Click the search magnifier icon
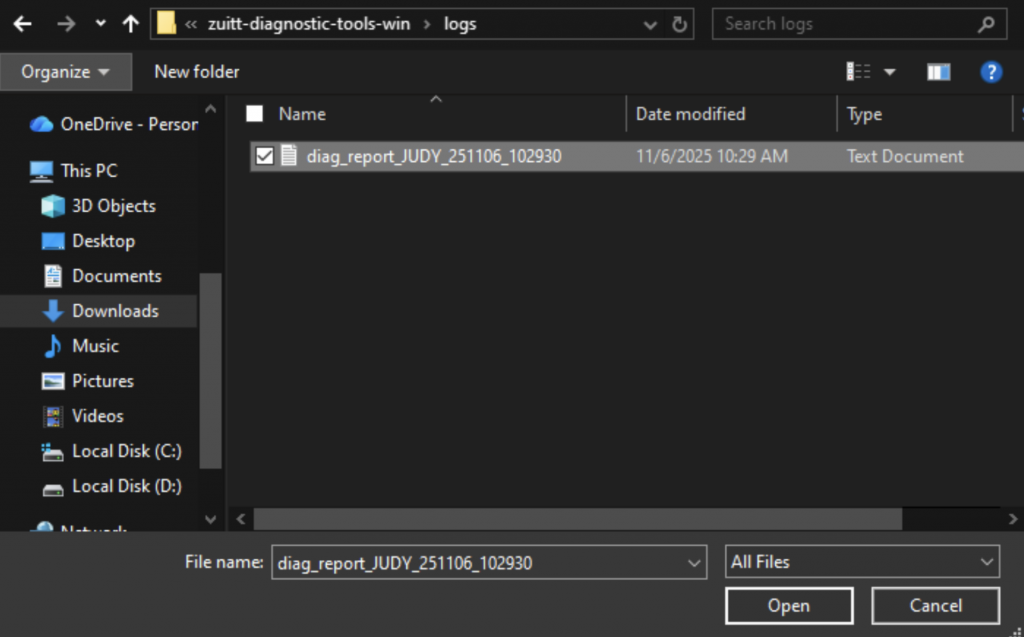The height and width of the screenshot is (637, 1024). coord(985,24)
